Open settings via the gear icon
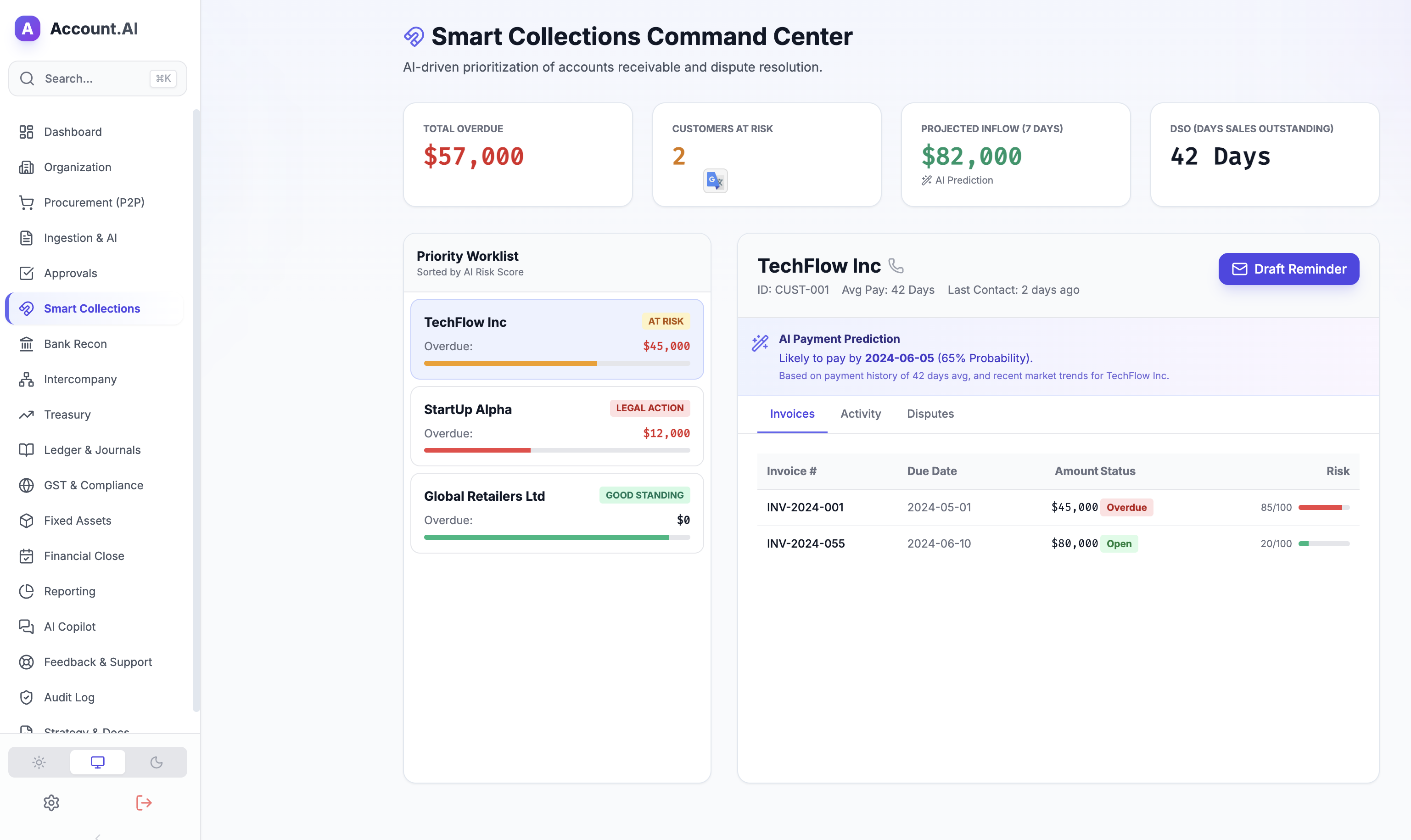 [51, 802]
